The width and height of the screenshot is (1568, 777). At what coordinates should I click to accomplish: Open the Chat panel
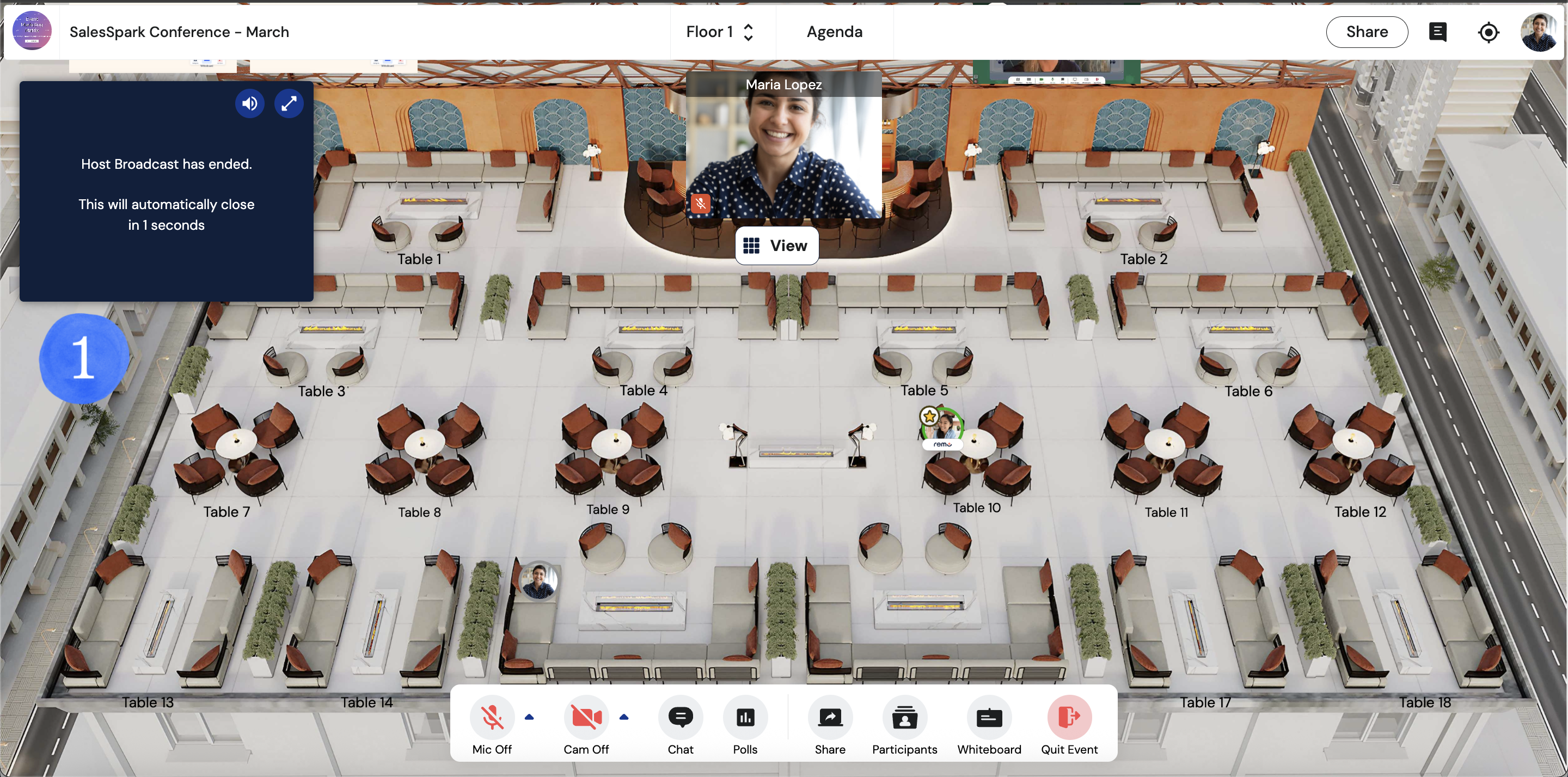pyautogui.click(x=680, y=717)
